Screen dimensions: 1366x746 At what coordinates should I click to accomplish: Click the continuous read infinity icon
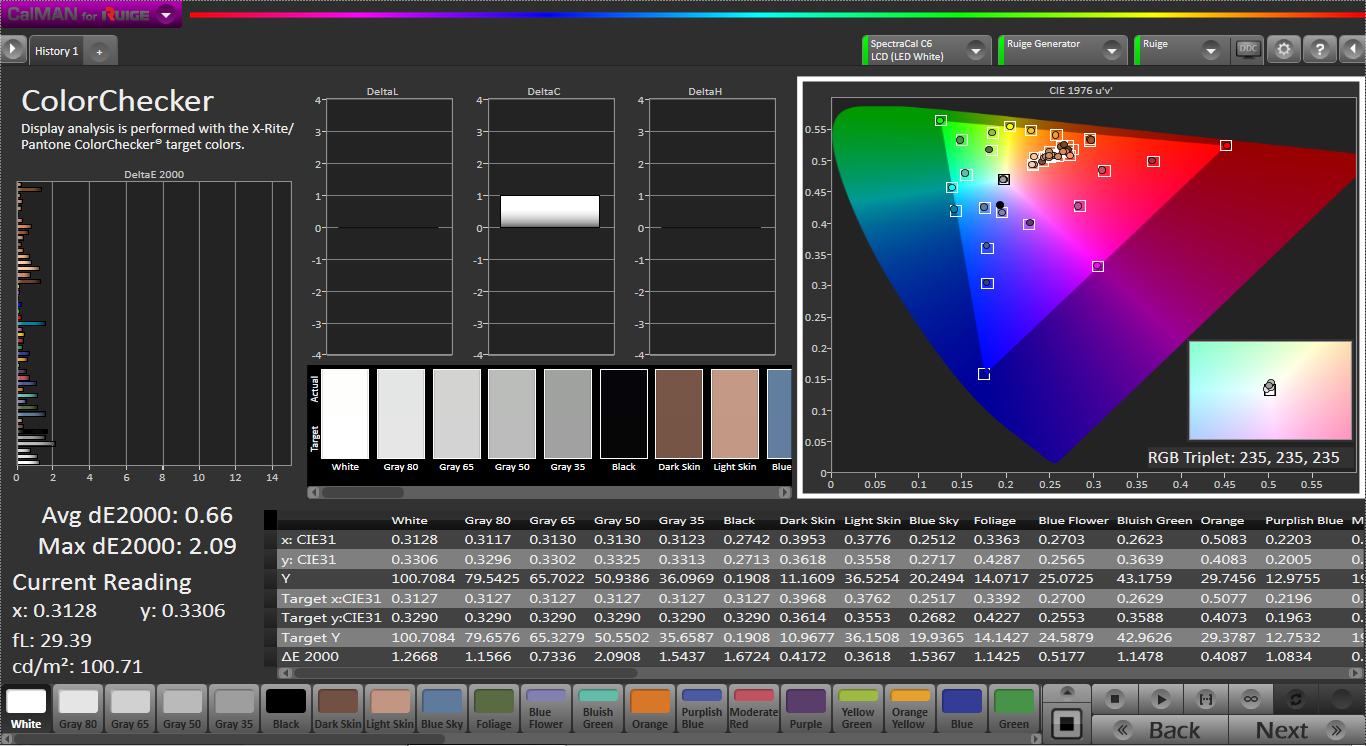(x=1250, y=699)
